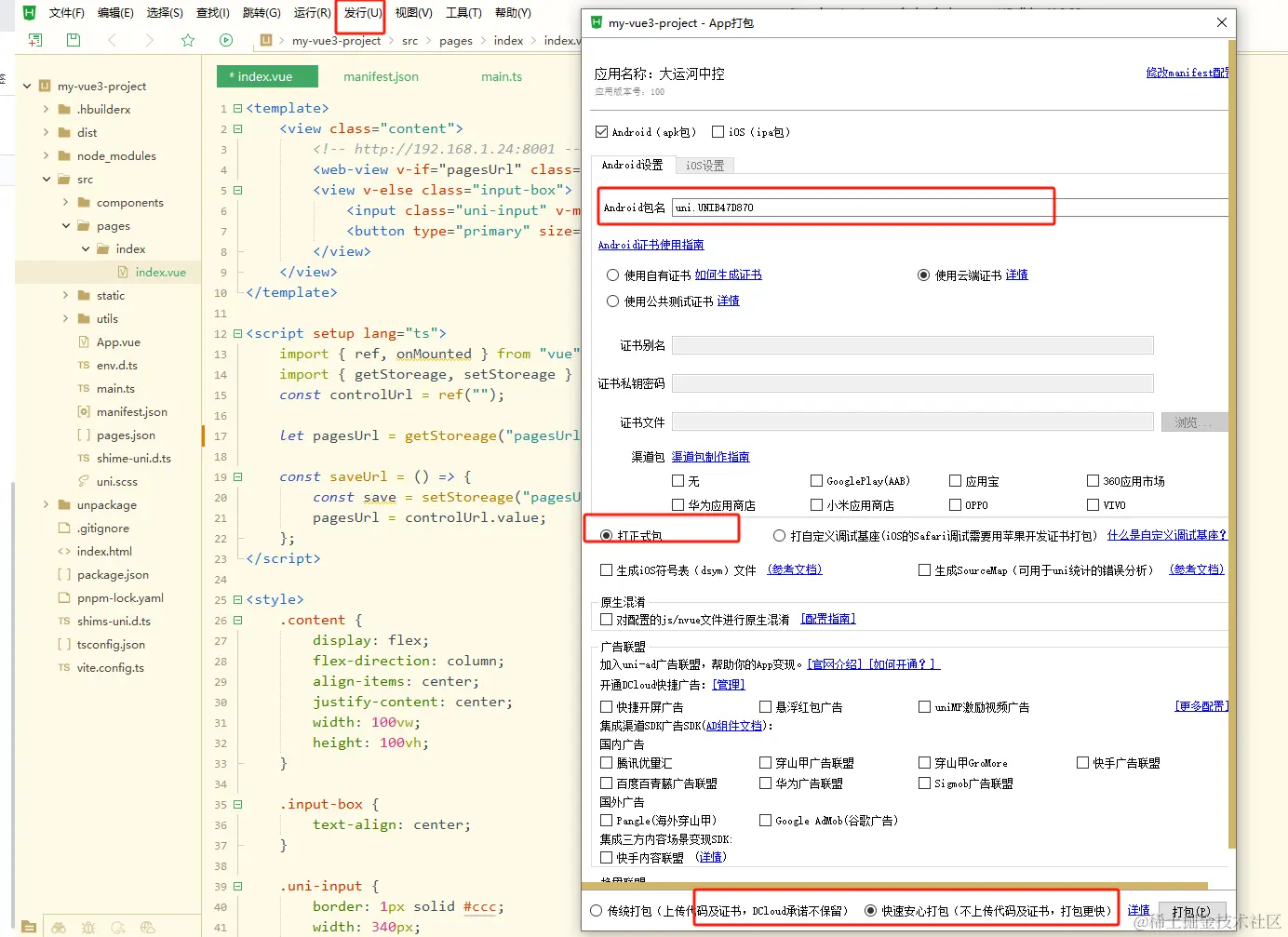Screen dimensions: 1288x937
Task: Open the project manager folder icon at bottom
Action: 29,927
